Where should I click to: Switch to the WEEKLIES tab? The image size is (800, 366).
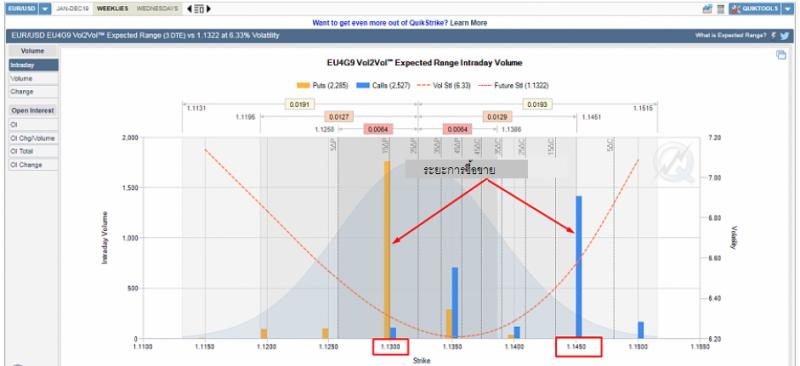[113, 9]
